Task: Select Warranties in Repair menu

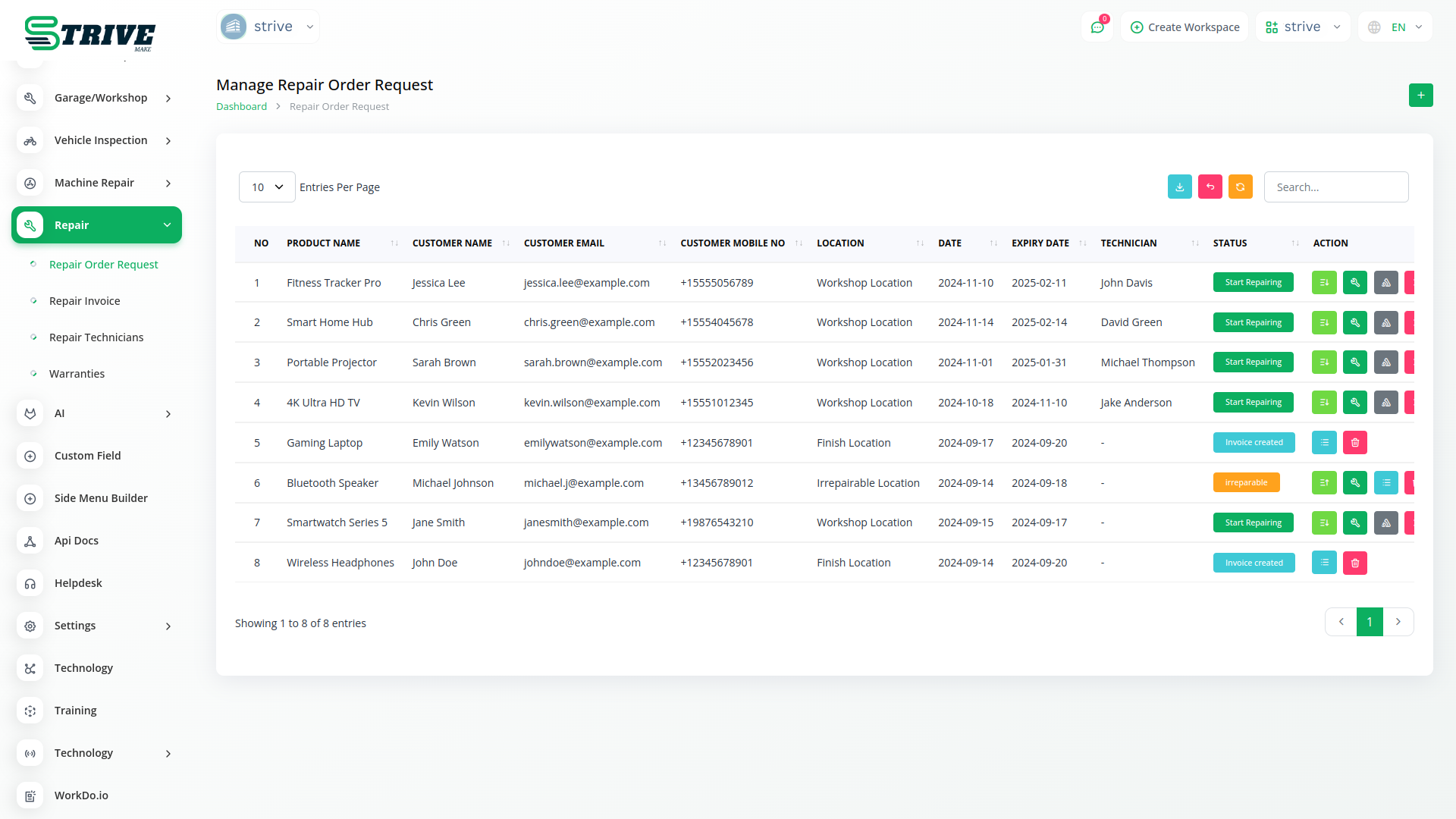Action: pos(77,374)
